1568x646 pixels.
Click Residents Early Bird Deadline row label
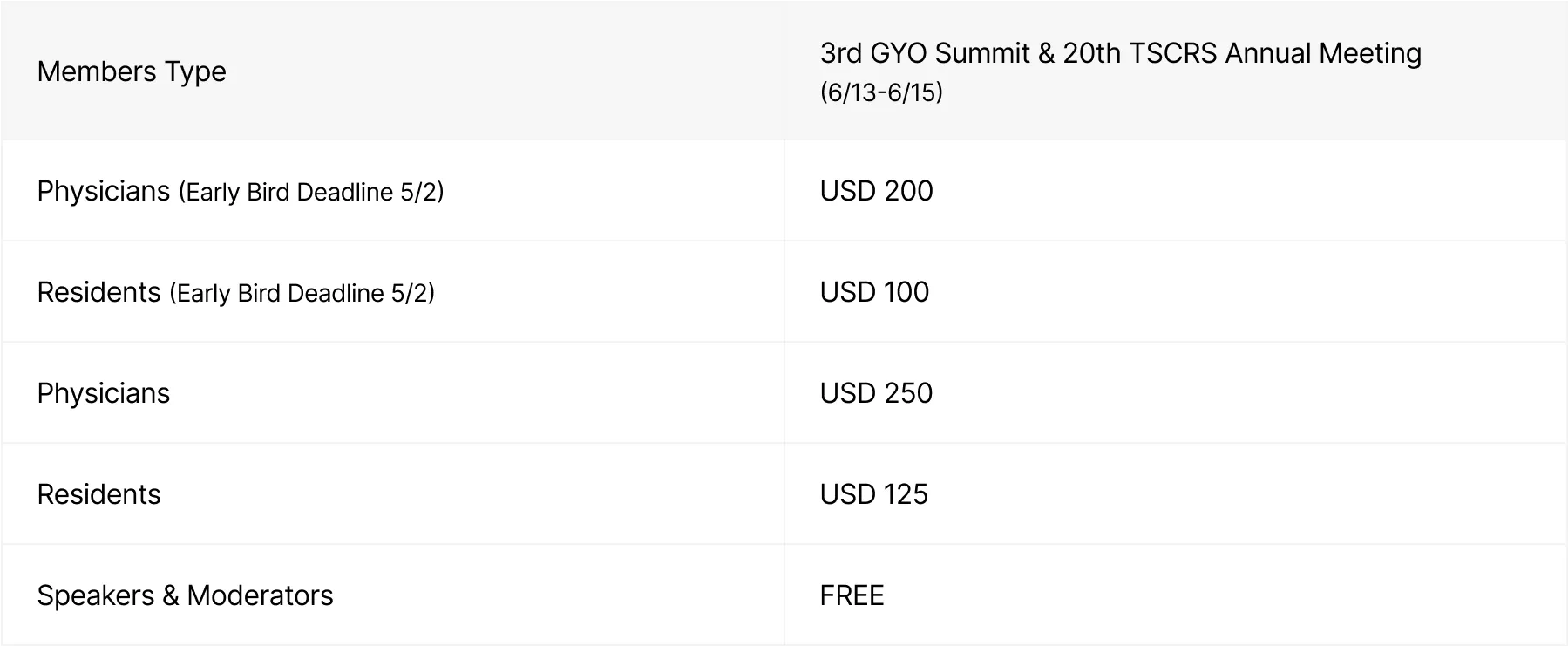point(235,292)
